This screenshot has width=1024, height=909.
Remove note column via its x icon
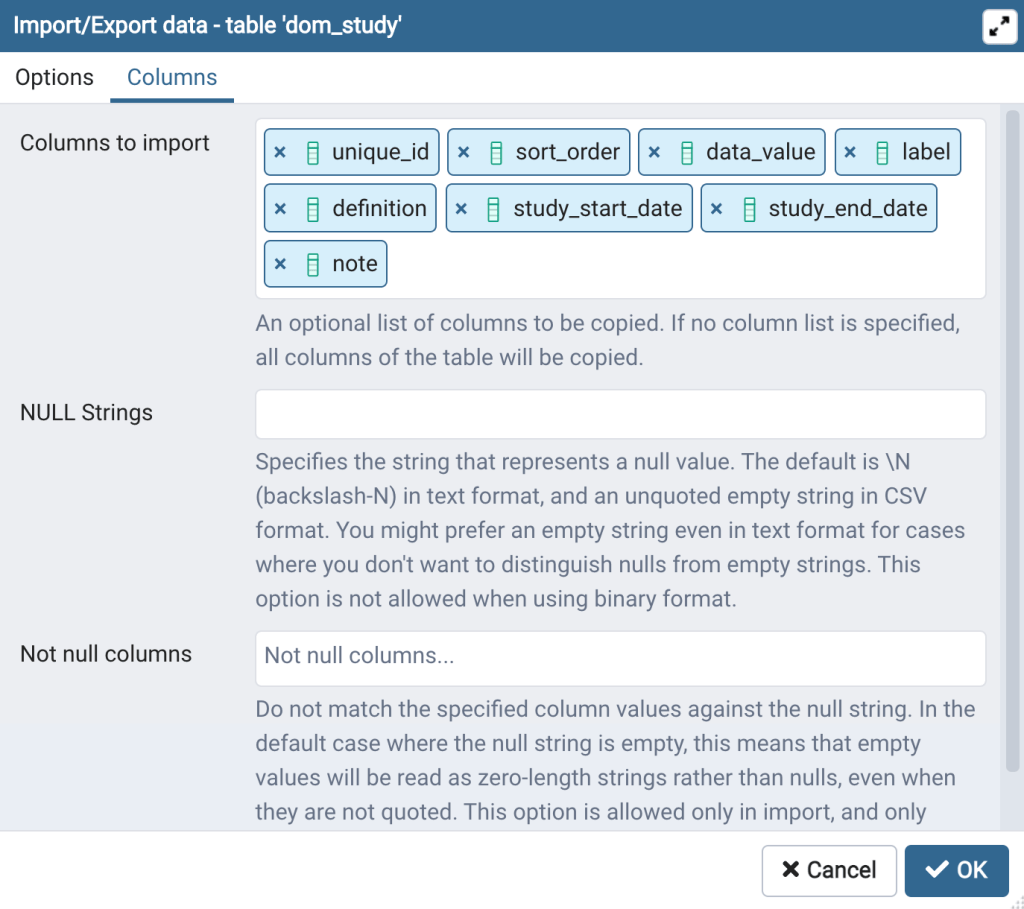[x=280, y=264]
